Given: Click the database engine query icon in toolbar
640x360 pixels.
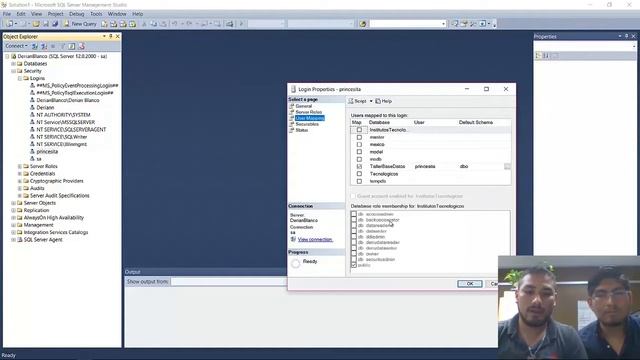Looking at the screenshot, I should 104,24.
